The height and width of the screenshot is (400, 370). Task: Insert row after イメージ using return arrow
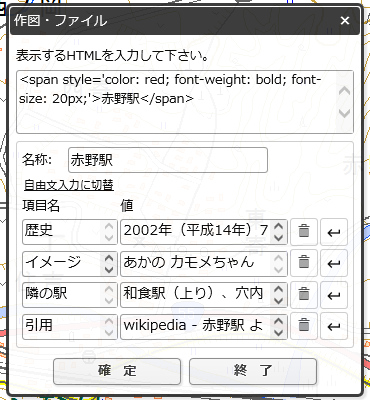coord(334,263)
